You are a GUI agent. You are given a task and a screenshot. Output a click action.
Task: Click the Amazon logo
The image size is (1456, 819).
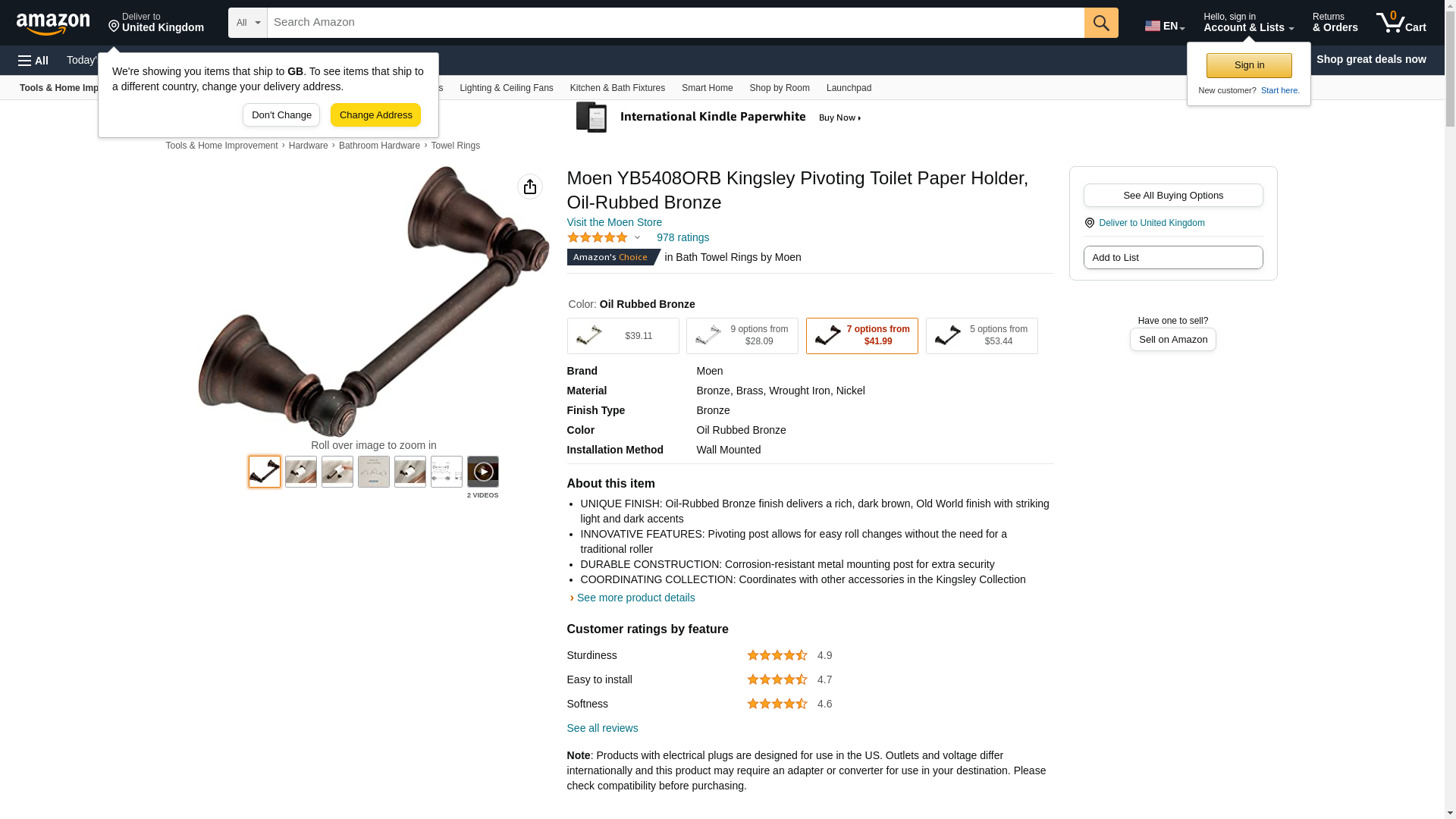(x=53, y=24)
